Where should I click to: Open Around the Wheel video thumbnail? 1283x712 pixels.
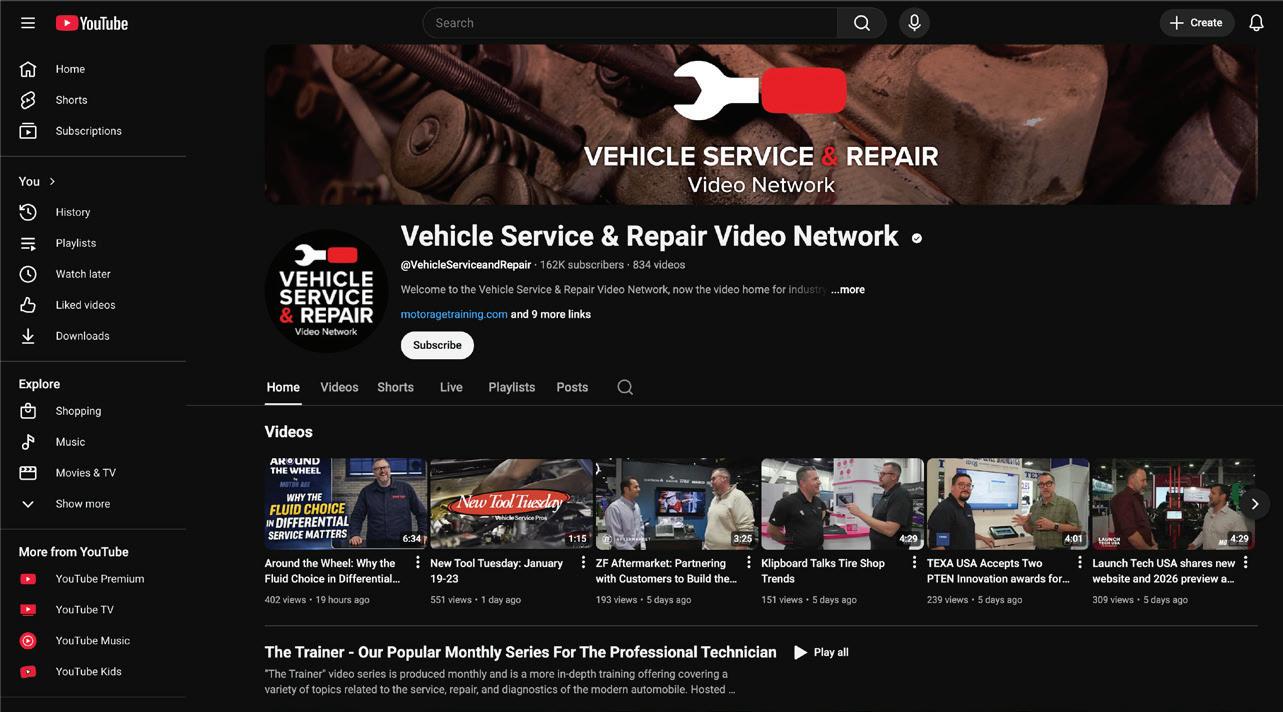click(x=345, y=504)
